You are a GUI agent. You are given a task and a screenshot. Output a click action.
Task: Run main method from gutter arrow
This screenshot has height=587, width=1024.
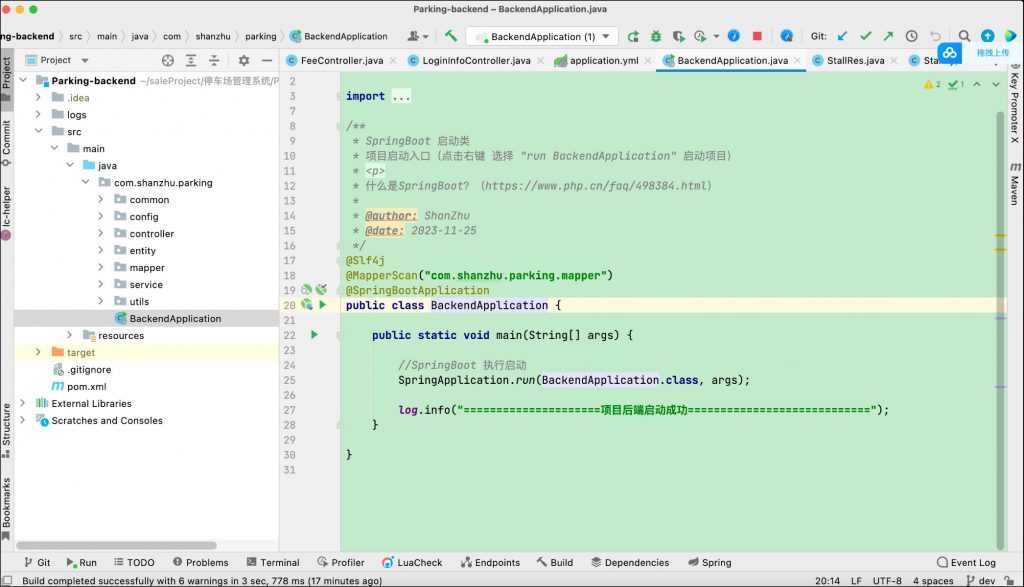tap(314, 335)
